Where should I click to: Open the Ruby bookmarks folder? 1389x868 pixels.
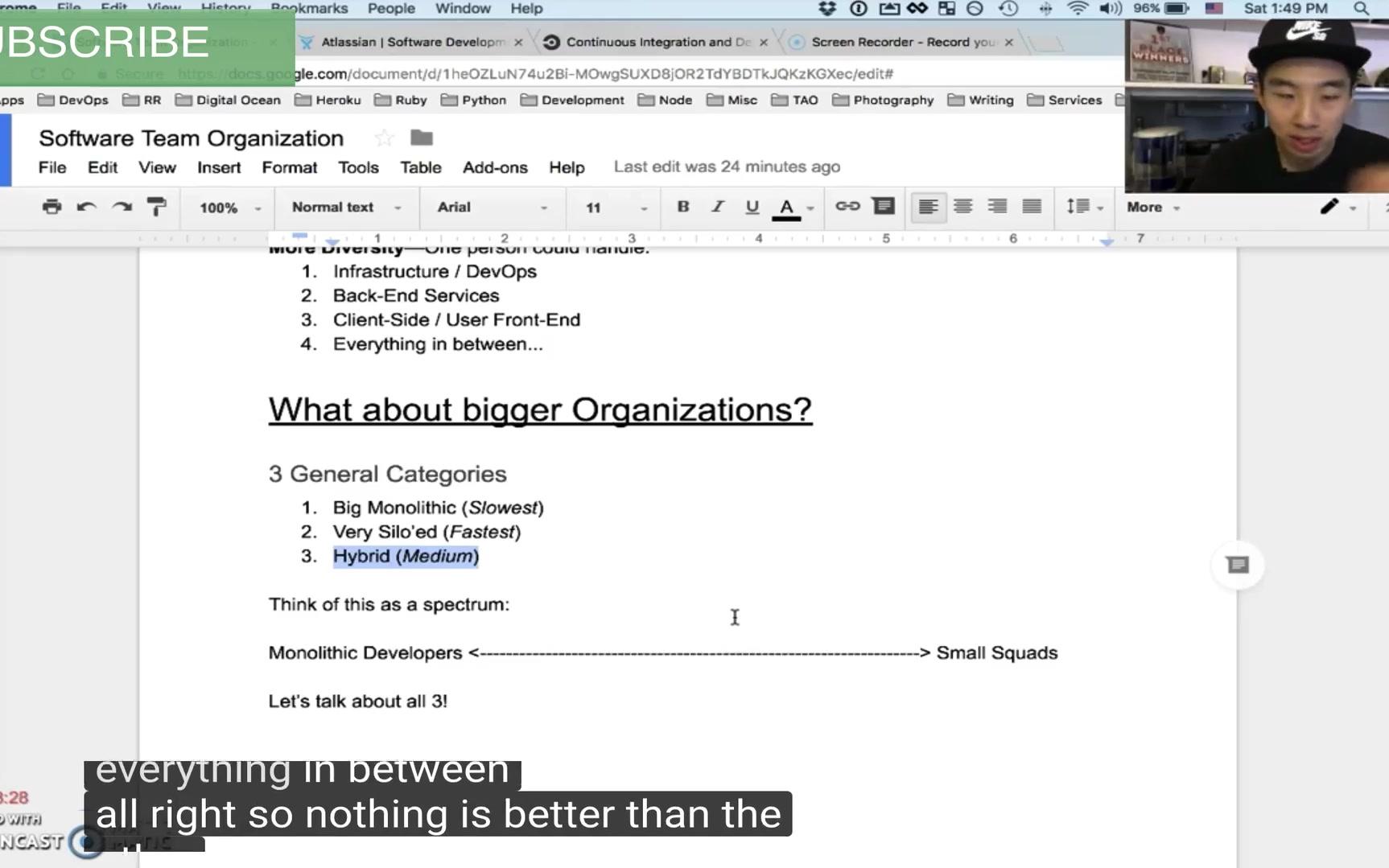401,100
